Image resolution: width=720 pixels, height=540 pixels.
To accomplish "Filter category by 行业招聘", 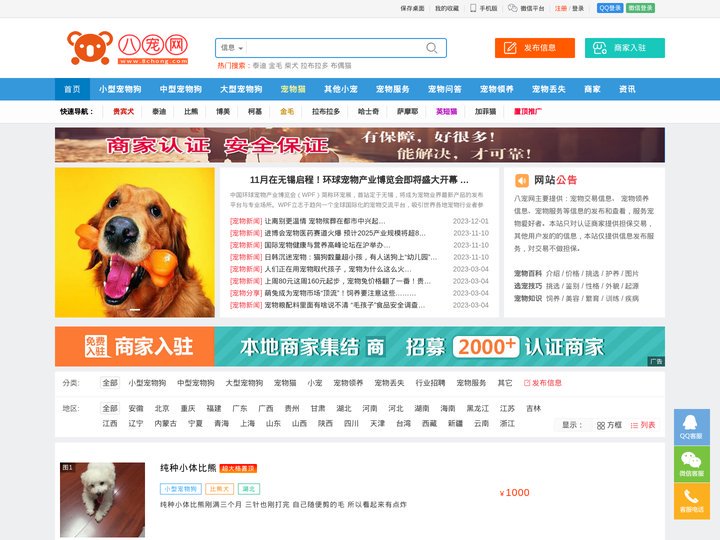I will (x=430, y=382).
